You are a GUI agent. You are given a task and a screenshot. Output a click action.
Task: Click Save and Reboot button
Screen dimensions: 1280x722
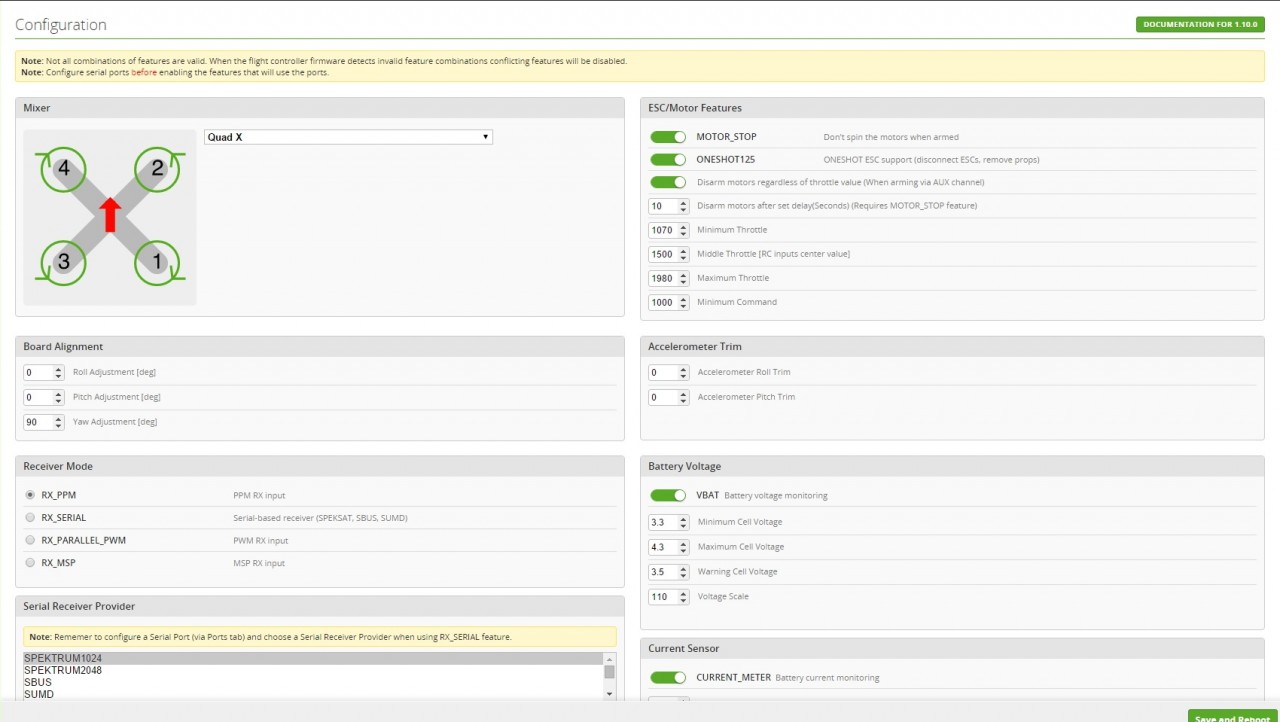tap(1232, 717)
